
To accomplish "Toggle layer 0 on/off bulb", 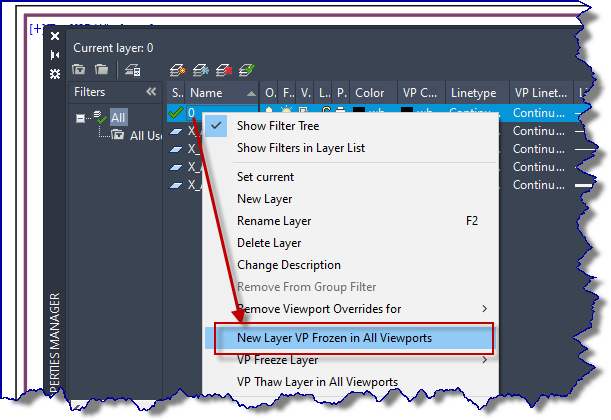I will [269, 110].
